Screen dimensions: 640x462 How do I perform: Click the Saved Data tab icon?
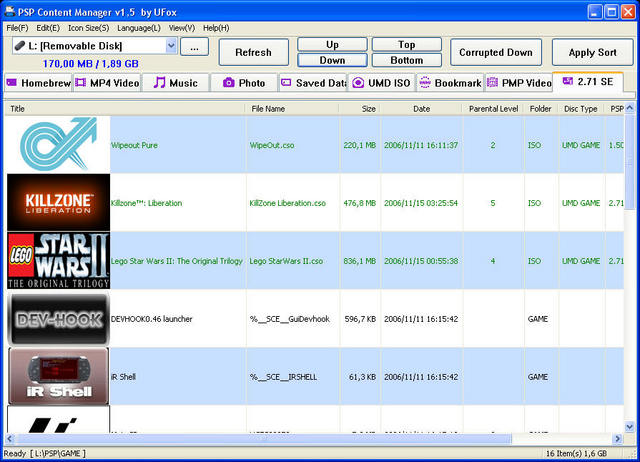pos(286,83)
